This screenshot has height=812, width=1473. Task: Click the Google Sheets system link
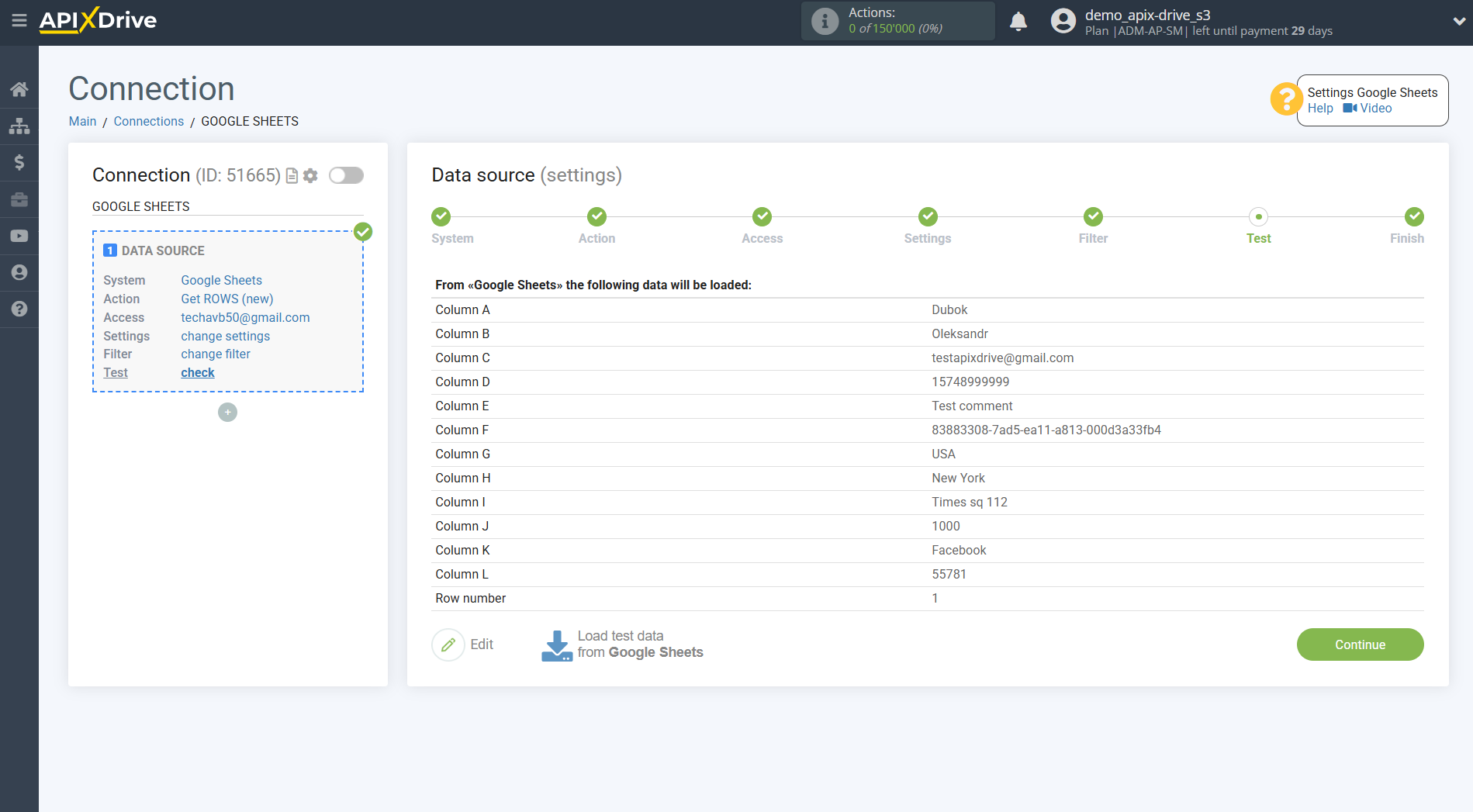coord(221,280)
